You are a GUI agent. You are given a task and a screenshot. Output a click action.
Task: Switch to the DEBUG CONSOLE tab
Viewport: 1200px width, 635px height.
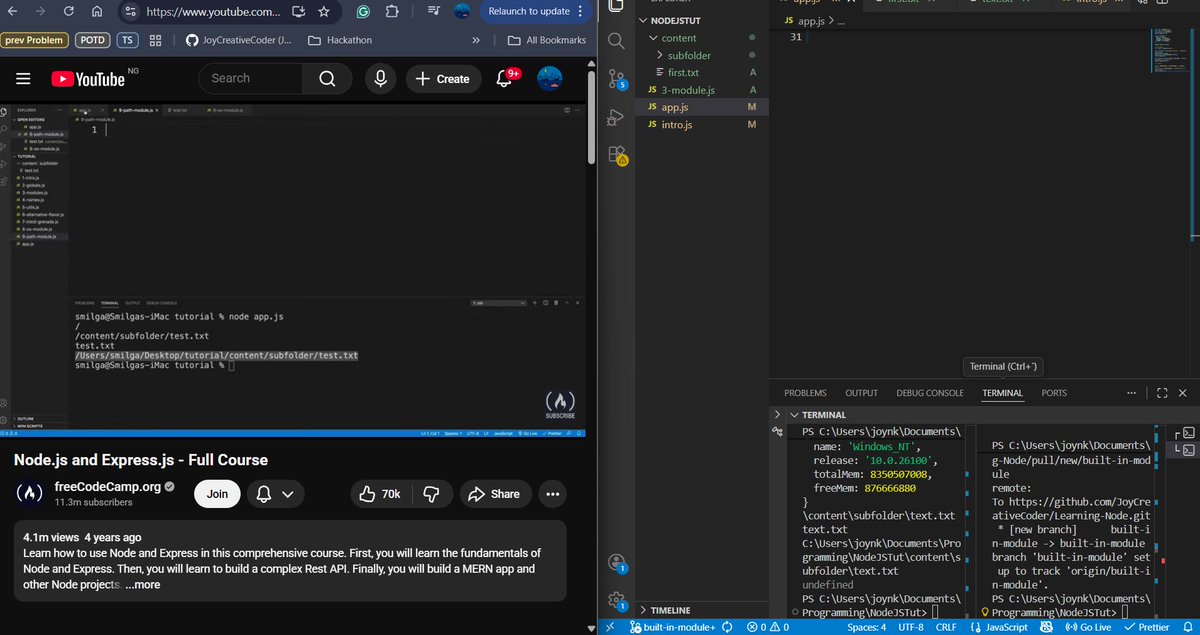pos(929,392)
